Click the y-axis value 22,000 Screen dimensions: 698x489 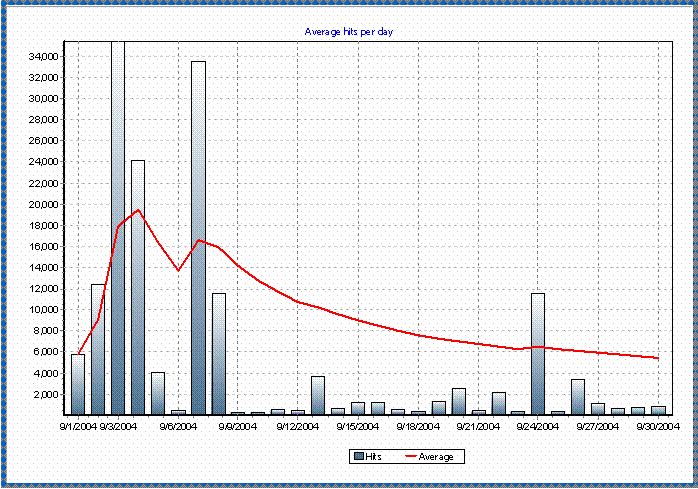[43, 183]
